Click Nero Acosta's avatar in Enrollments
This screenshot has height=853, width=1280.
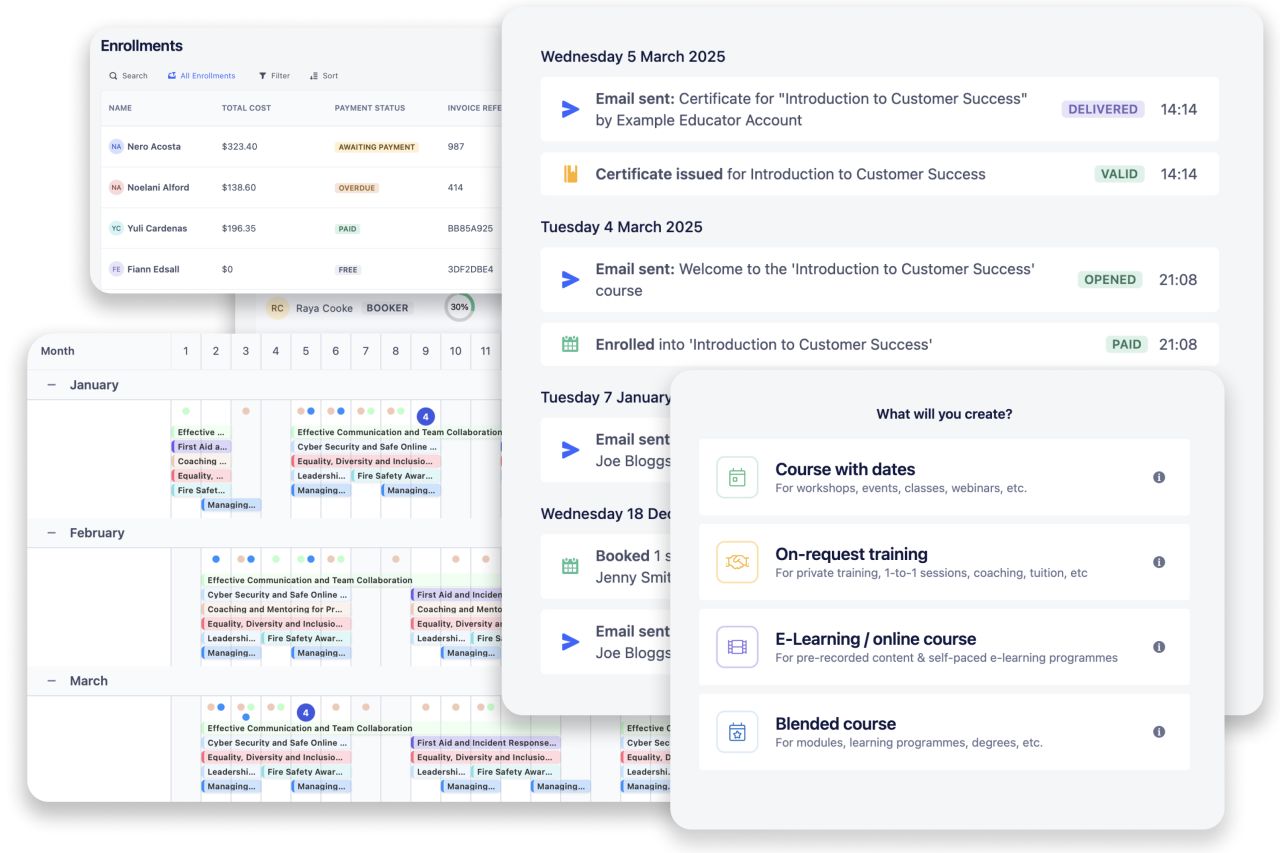116,146
